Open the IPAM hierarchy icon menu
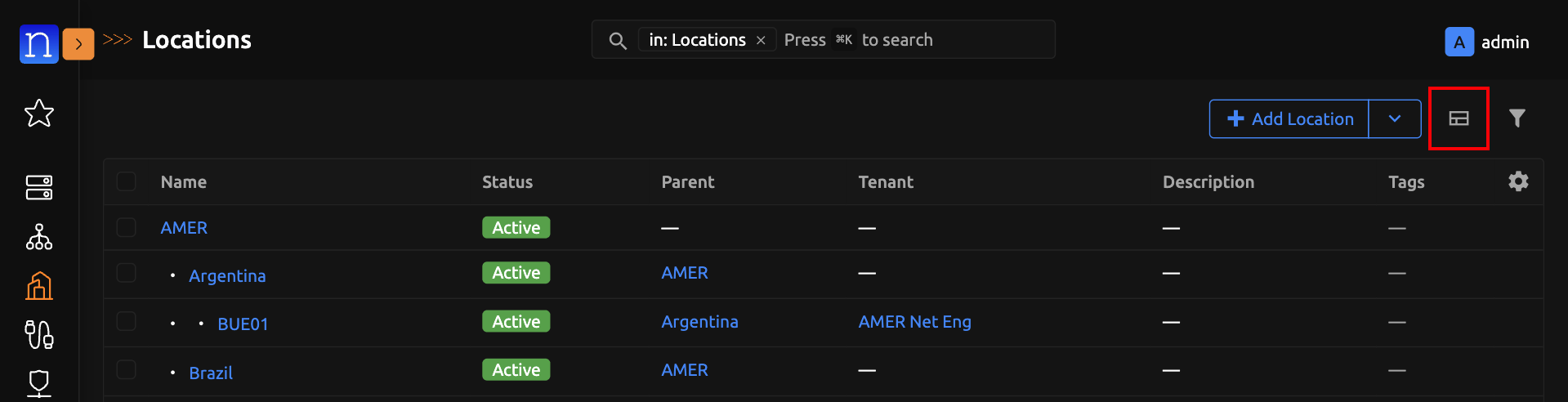The height and width of the screenshot is (402, 1568). tap(39, 237)
